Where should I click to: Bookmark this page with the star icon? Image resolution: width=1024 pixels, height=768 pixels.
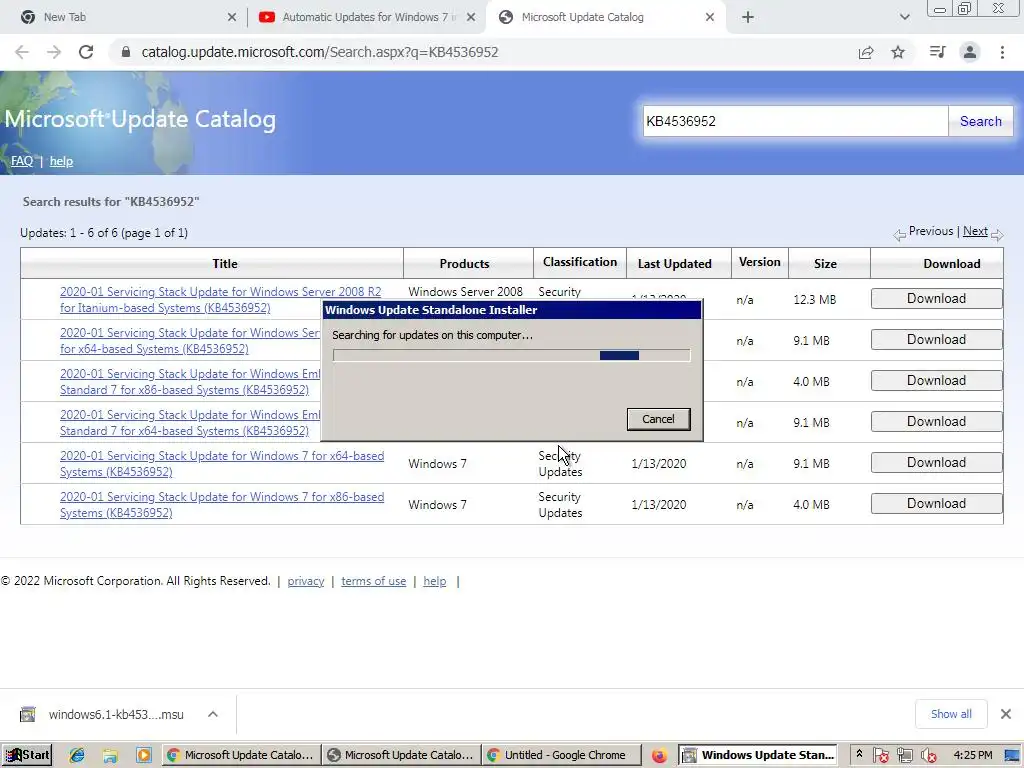pyautogui.click(x=898, y=52)
